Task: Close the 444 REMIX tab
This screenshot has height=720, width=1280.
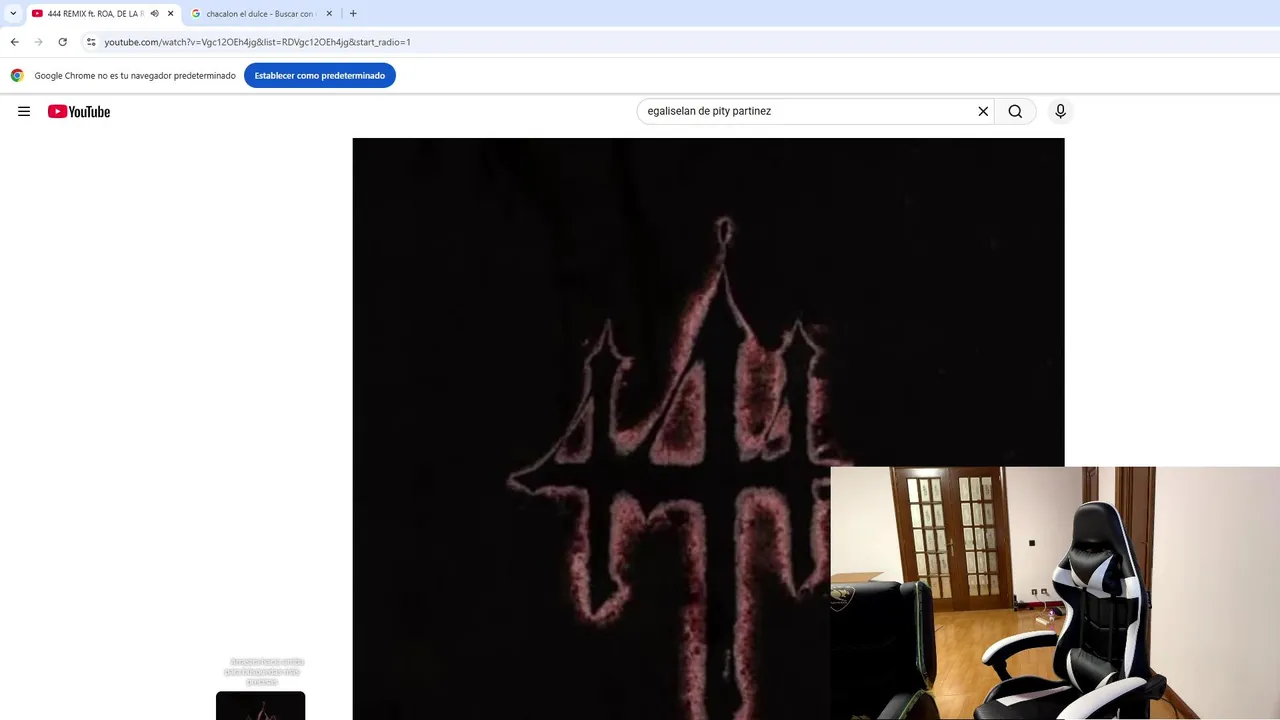Action: (x=171, y=14)
